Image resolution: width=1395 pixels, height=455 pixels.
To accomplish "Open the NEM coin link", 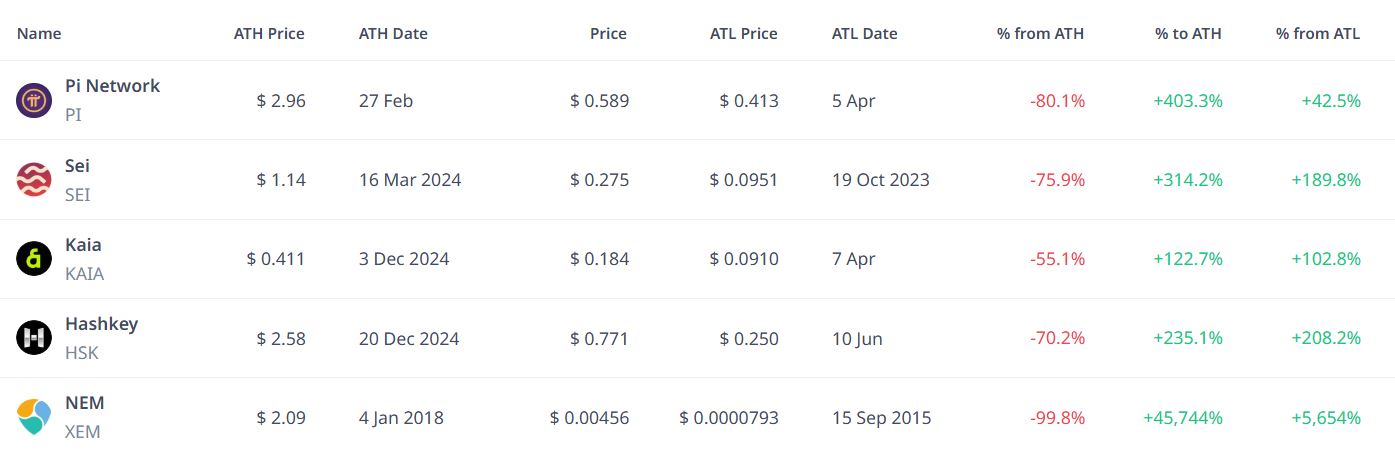I will pyautogui.click(x=84, y=402).
